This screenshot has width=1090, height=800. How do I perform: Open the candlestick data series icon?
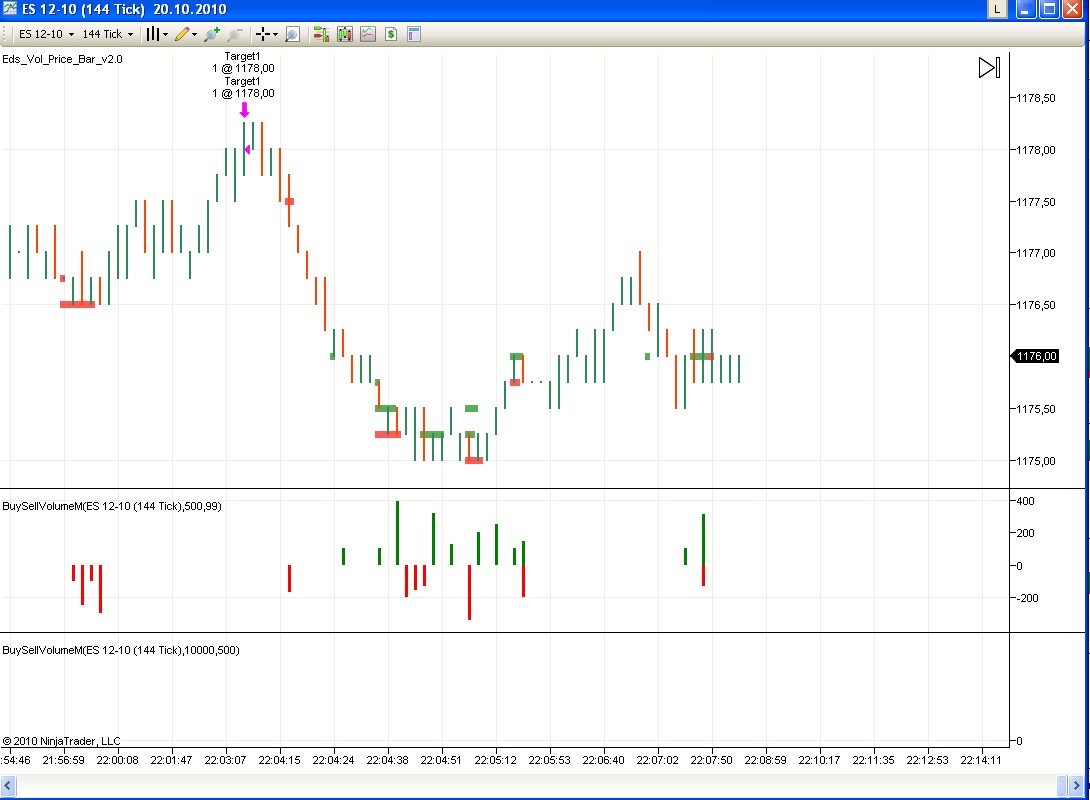coord(345,34)
